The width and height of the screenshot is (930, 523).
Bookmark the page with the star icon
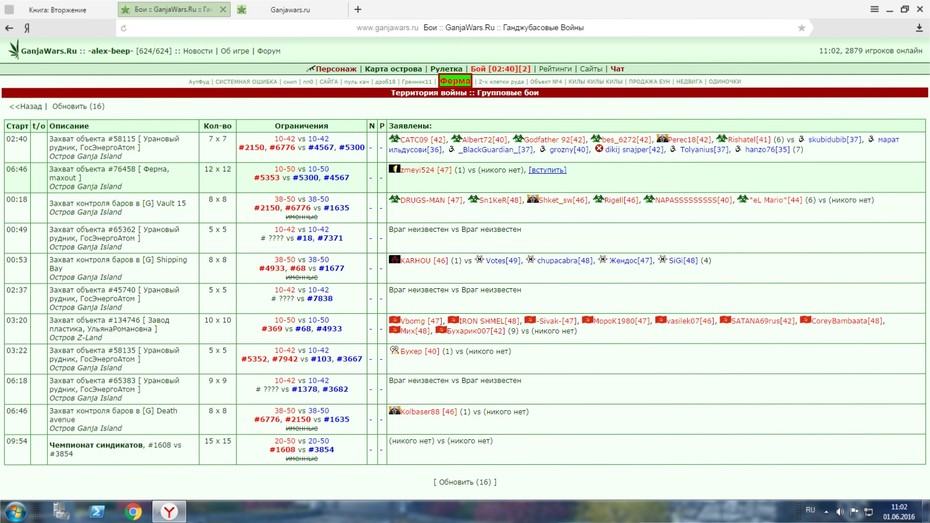tap(801, 28)
